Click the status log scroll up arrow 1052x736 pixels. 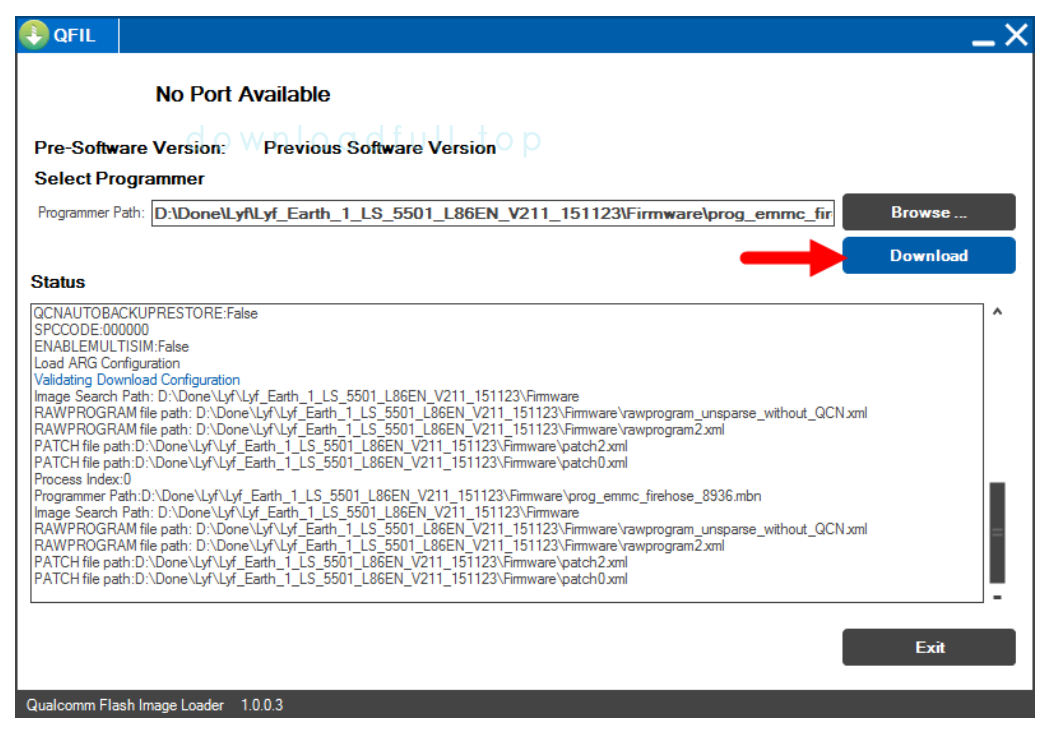[998, 311]
